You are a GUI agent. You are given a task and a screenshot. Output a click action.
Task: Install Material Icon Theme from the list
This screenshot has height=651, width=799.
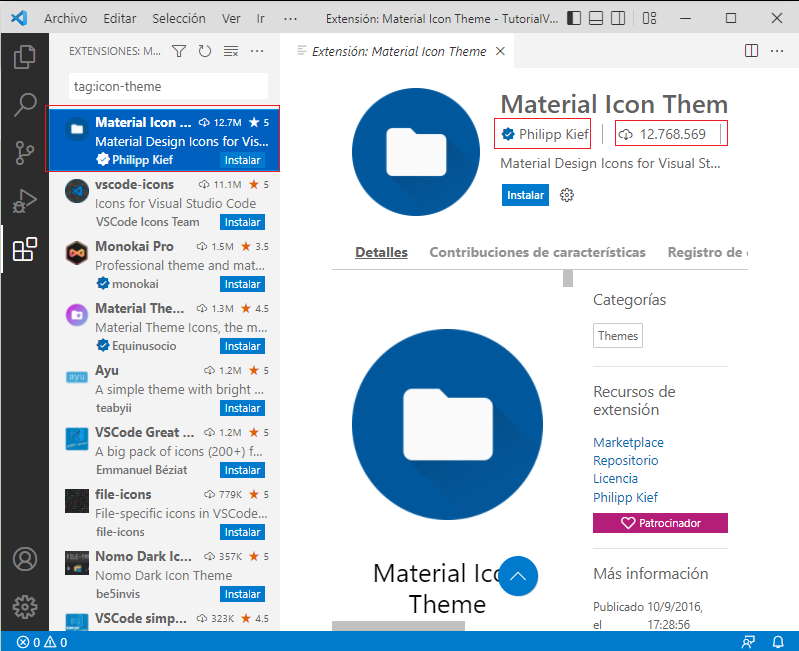click(x=243, y=160)
